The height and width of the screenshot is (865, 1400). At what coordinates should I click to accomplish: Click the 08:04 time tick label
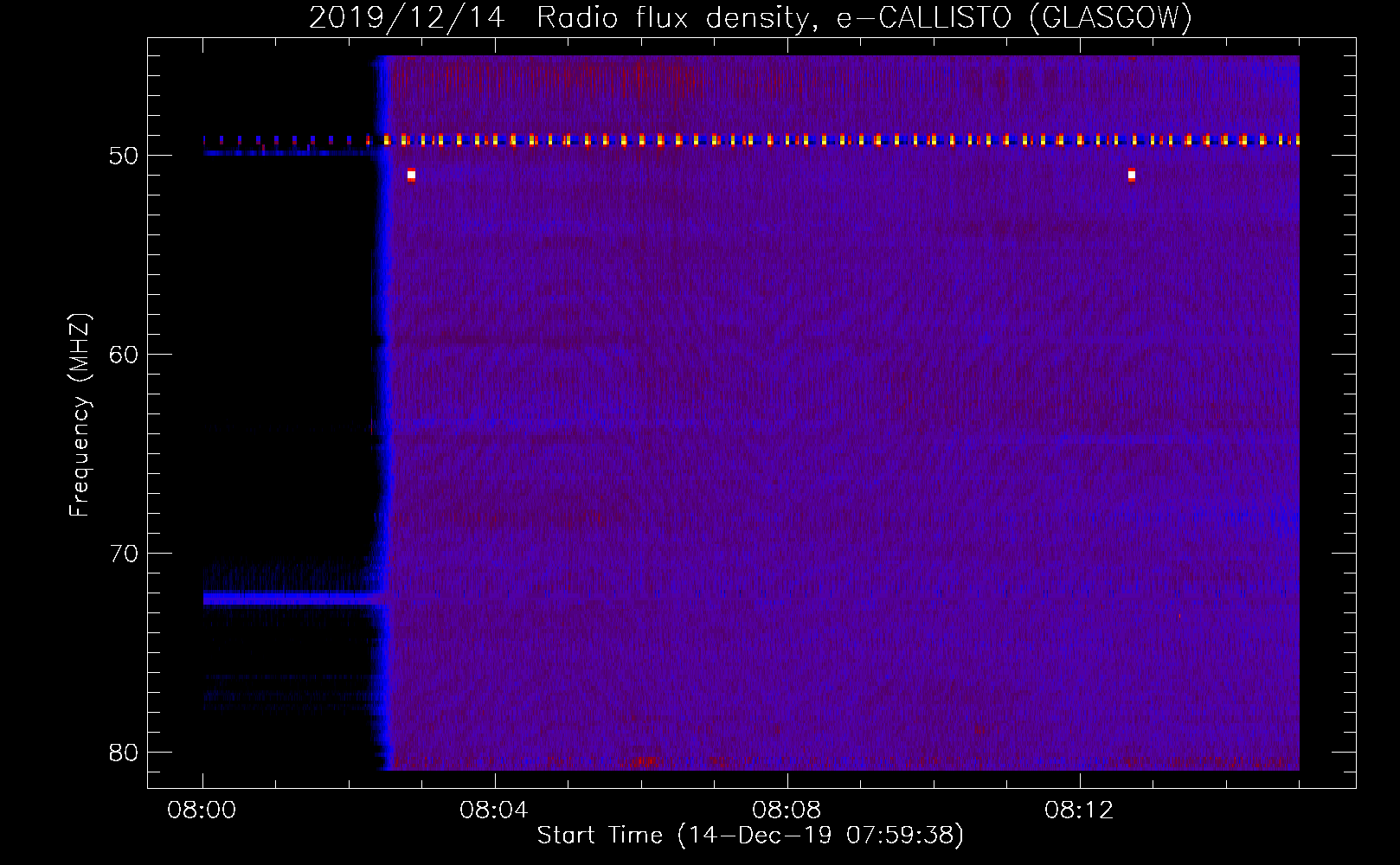pos(494,811)
